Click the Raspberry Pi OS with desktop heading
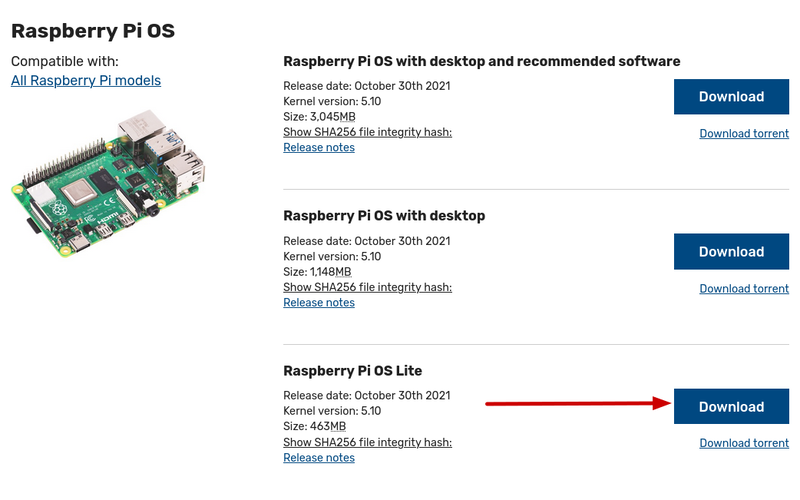Image resolution: width=800 pixels, height=500 pixels. pos(384,216)
